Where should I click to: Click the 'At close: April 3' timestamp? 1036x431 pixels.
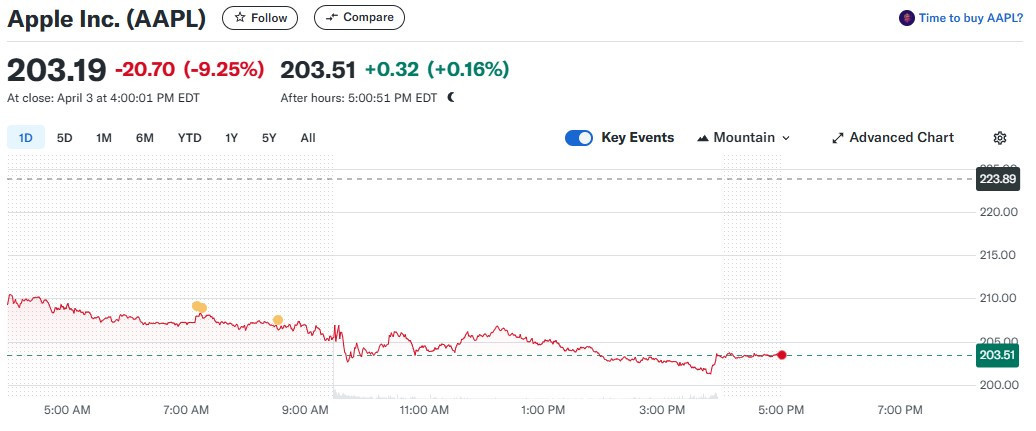click(x=103, y=98)
